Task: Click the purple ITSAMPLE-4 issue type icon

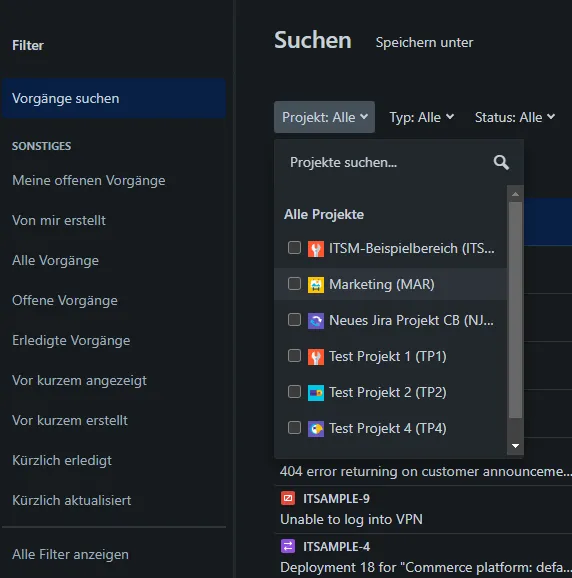Action: 288,546
